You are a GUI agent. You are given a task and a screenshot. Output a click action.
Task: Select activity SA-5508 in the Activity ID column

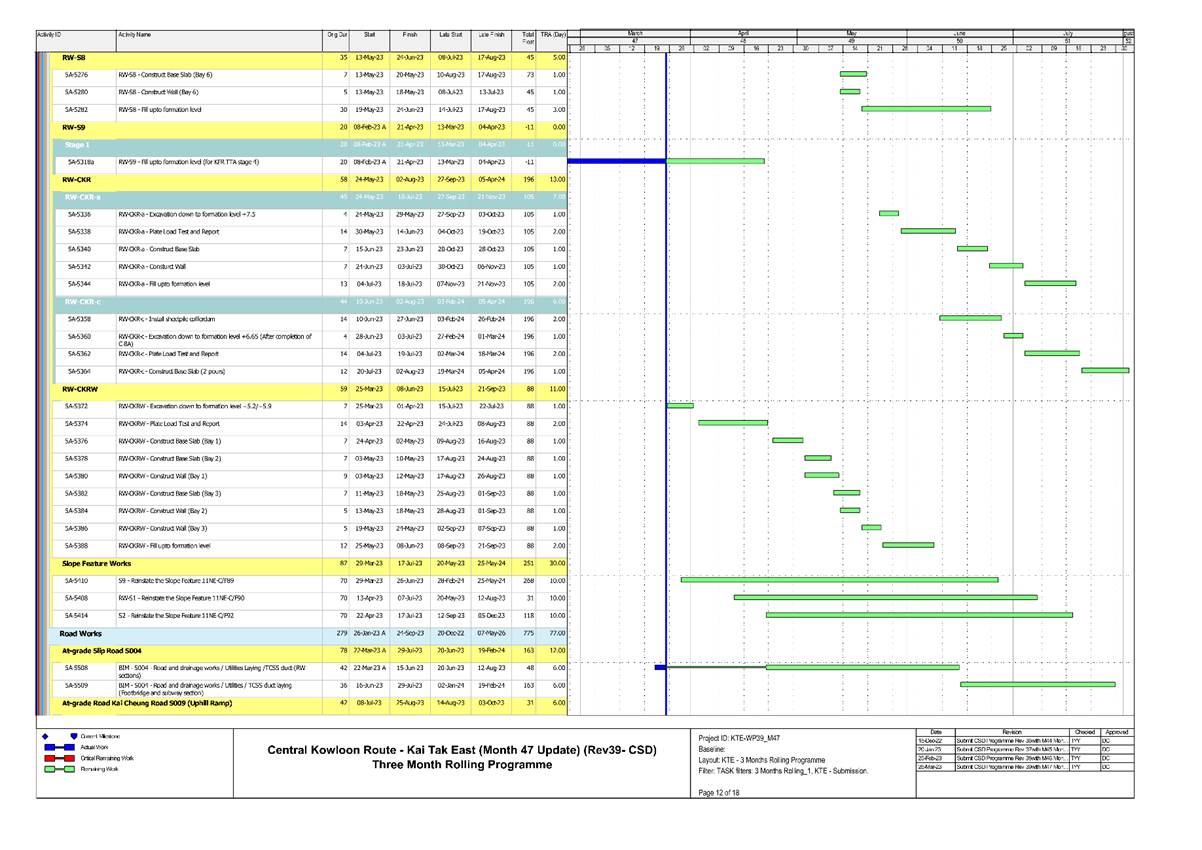(x=78, y=666)
